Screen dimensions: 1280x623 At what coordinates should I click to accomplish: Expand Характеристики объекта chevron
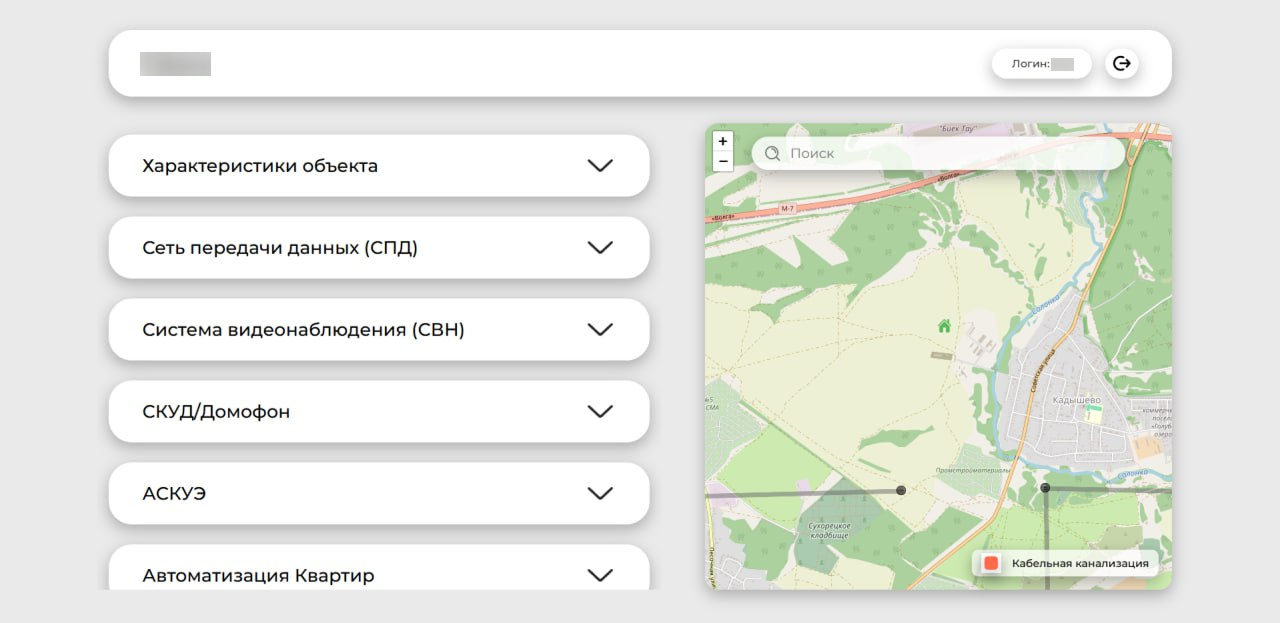[x=600, y=166]
